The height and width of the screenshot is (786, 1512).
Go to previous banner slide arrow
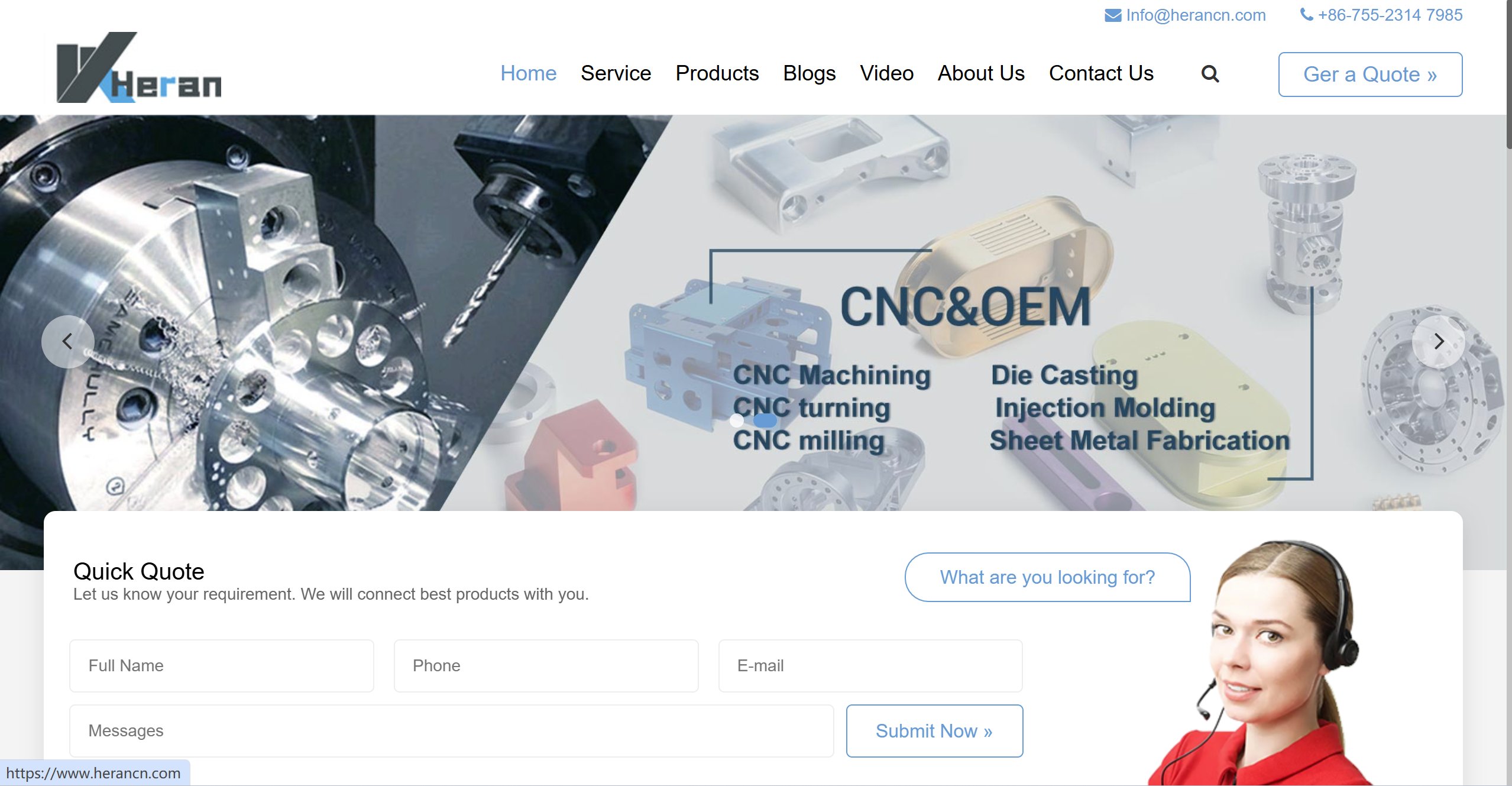[x=67, y=341]
